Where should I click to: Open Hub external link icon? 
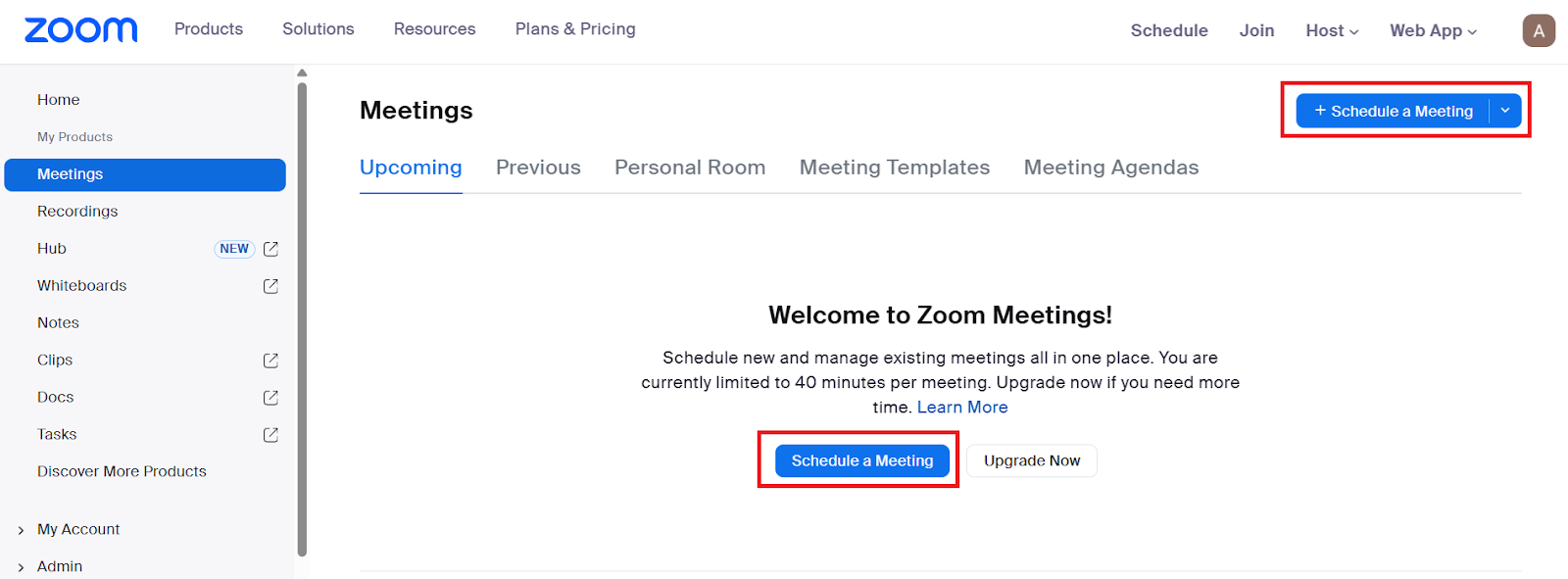tap(271, 249)
